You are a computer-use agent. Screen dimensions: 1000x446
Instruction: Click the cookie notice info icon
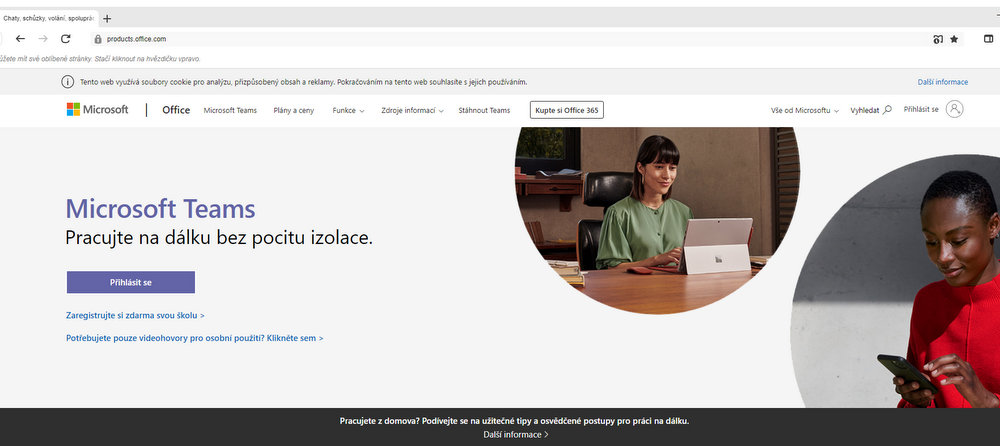(x=67, y=82)
